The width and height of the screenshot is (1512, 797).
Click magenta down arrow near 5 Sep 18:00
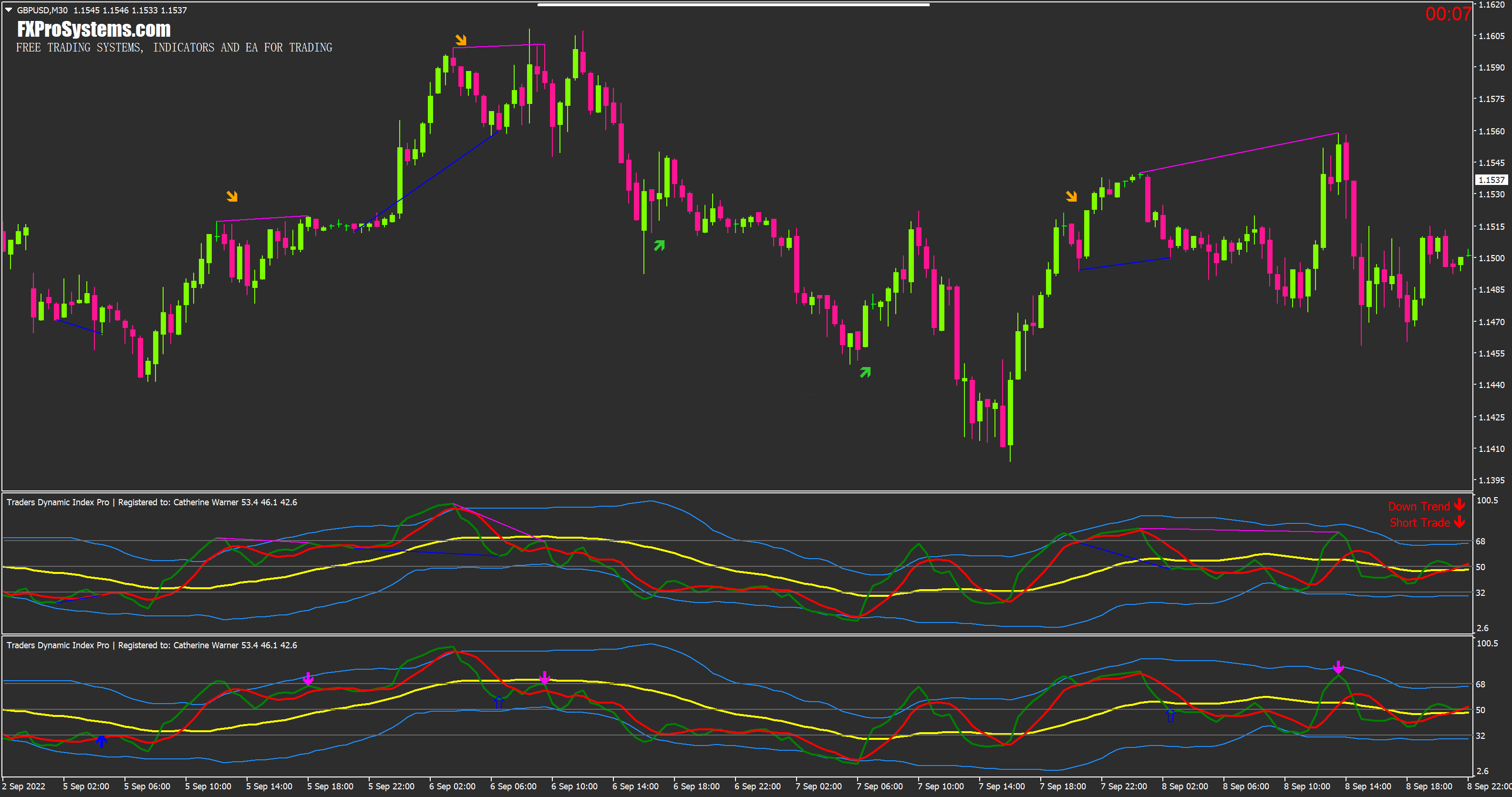[x=308, y=678]
